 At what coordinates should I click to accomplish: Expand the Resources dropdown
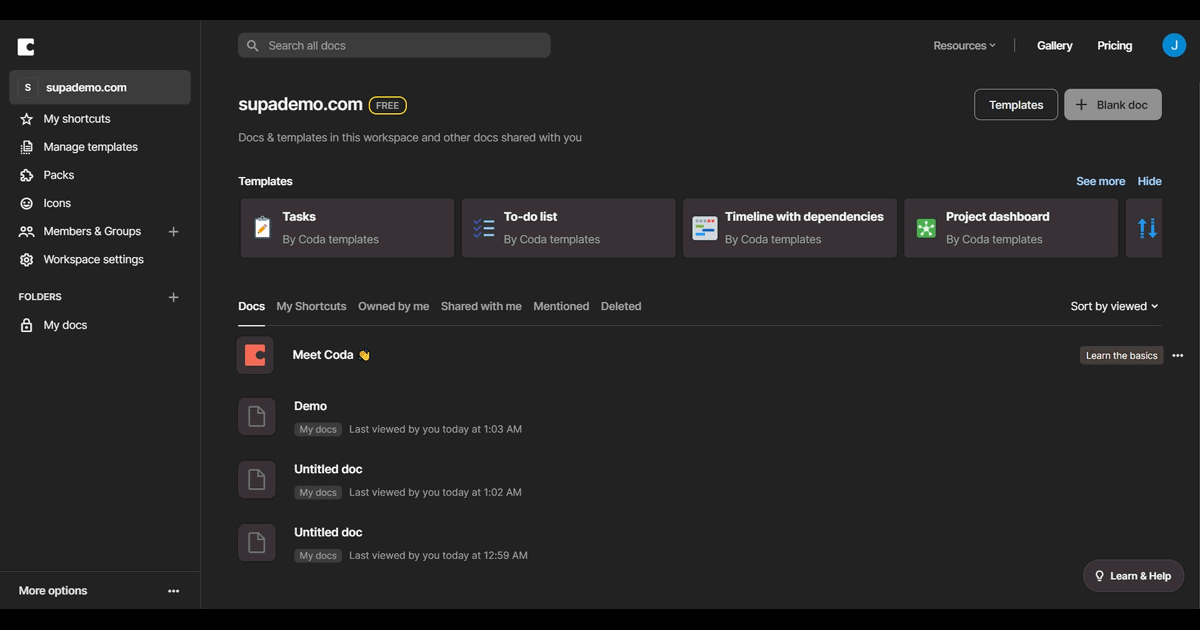coord(964,46)
